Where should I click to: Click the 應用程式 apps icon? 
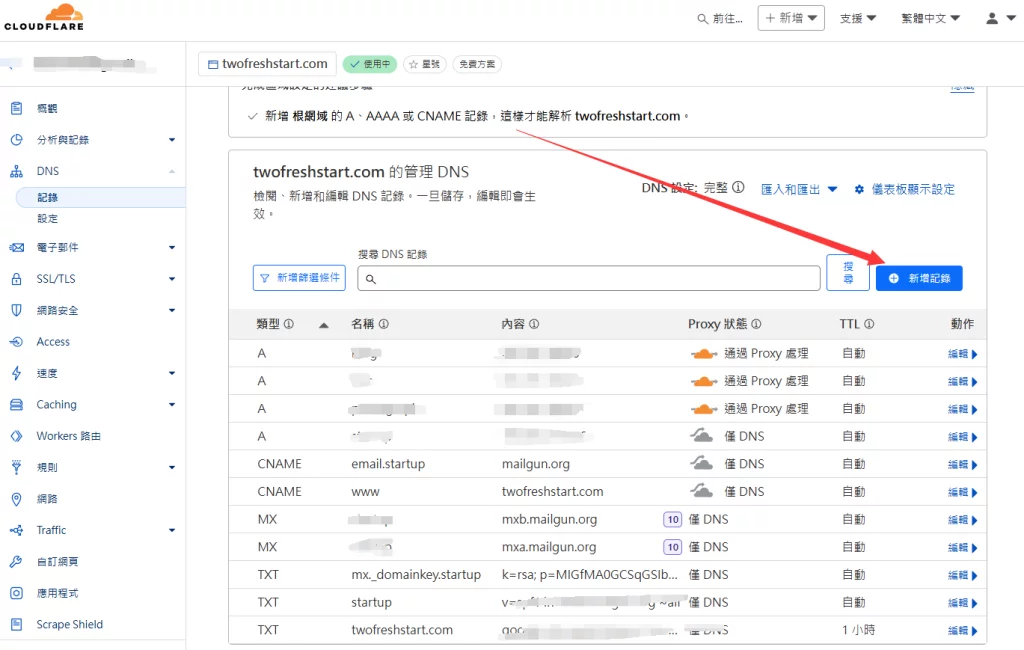pos(16,593)
